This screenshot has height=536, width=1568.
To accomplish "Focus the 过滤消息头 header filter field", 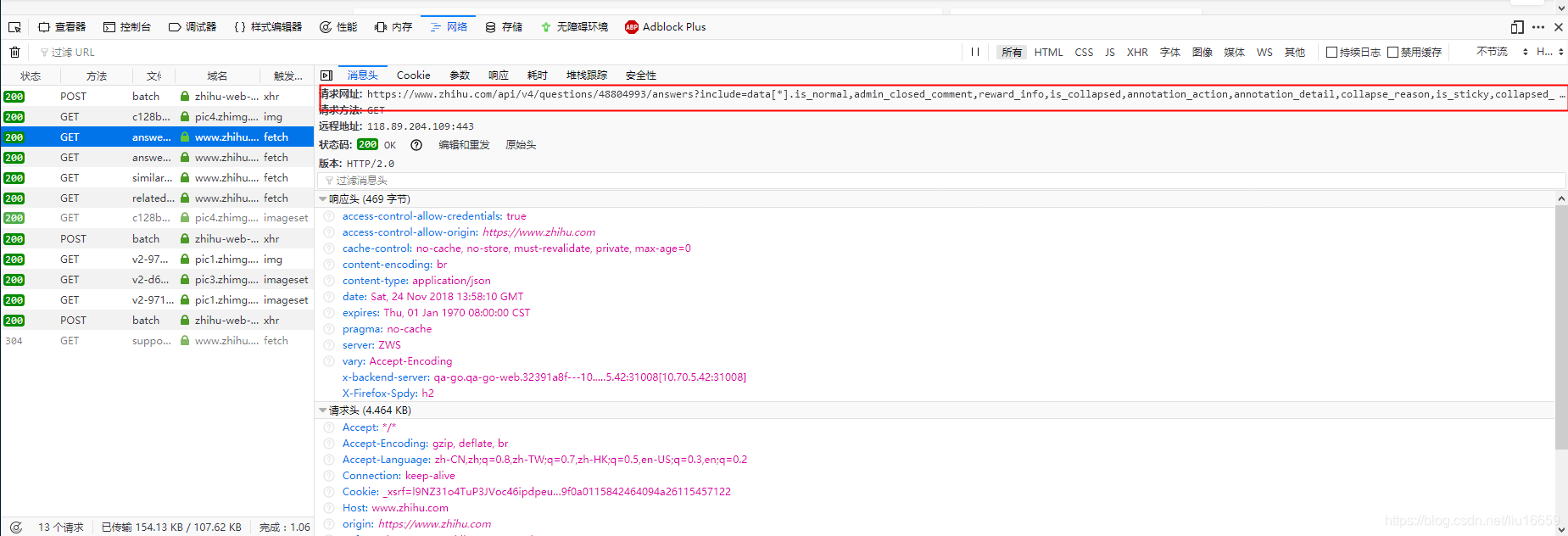I will point(941,181).
